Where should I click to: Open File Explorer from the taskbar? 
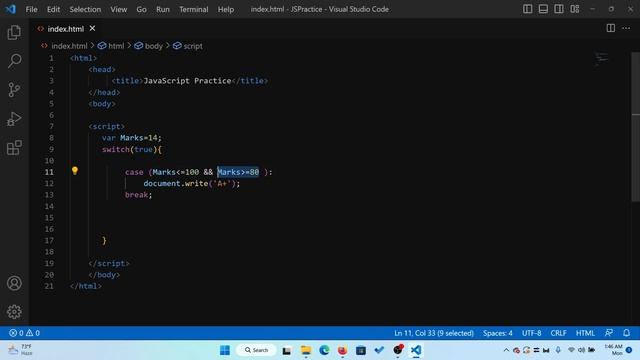pos(305,350)
